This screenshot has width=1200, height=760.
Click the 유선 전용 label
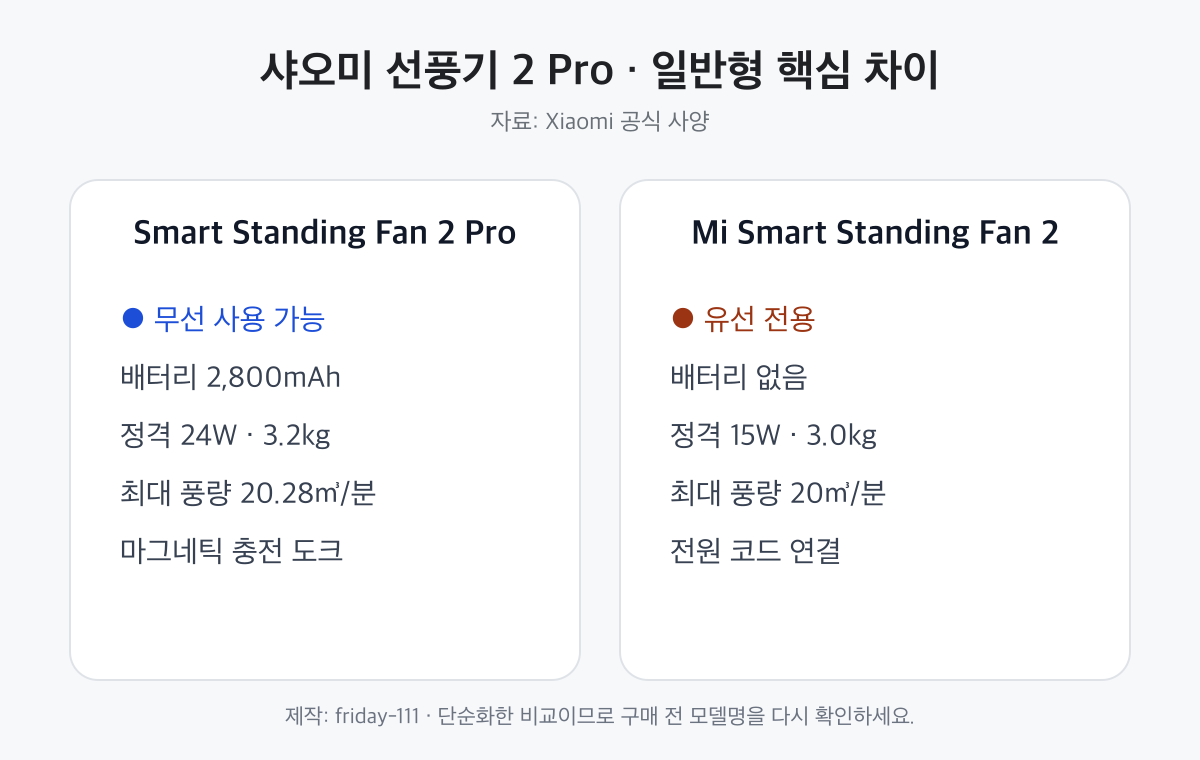[x=760, y=319]
